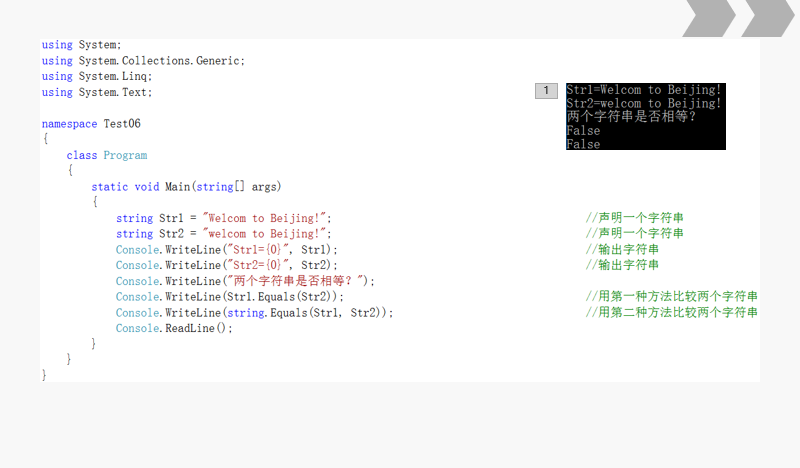800x468 pixels.
Task: Click the "string.Equals(Str1, Str2)" statement
Action: tap(255, 313)
